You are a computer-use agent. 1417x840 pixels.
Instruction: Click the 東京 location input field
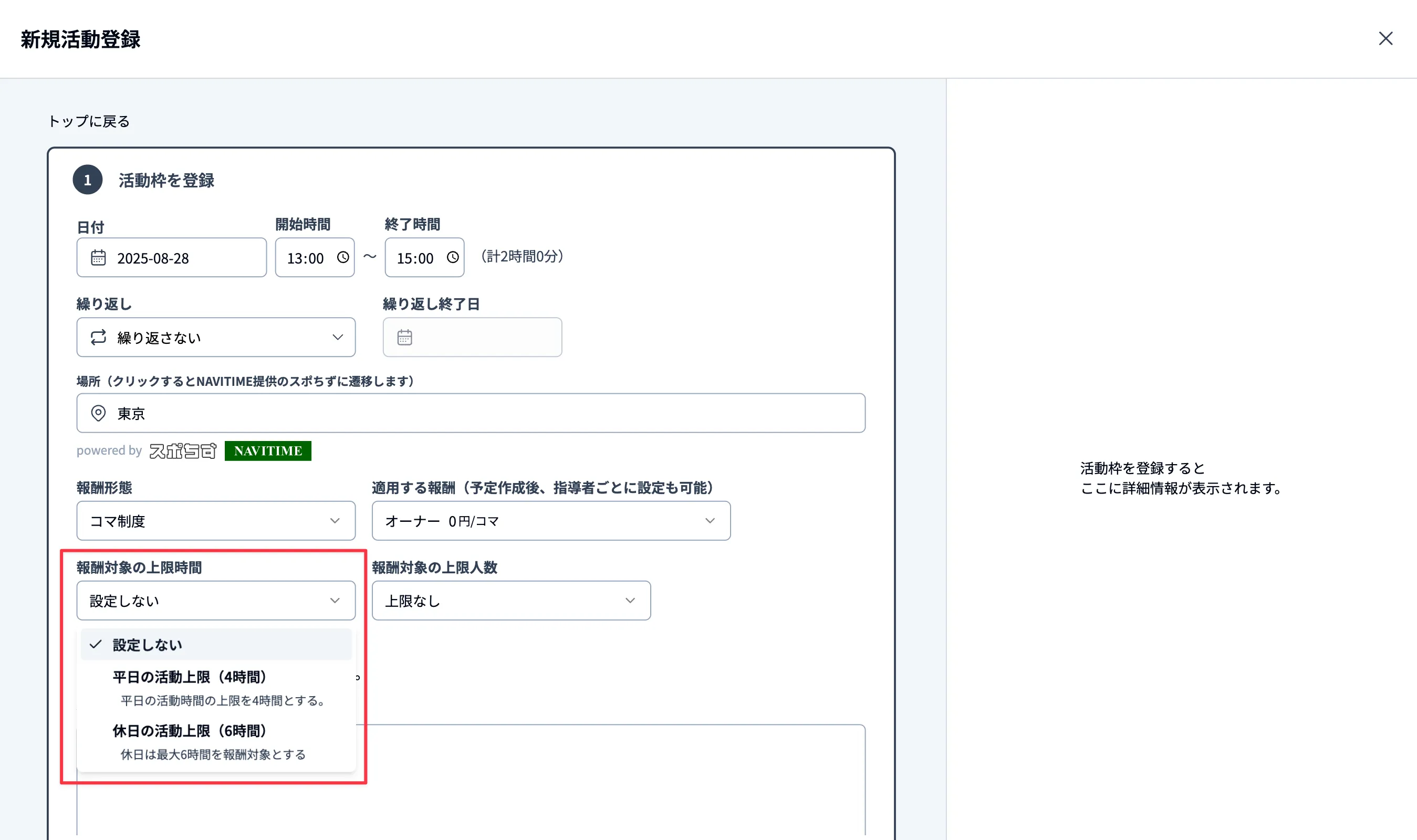(470, 413)
